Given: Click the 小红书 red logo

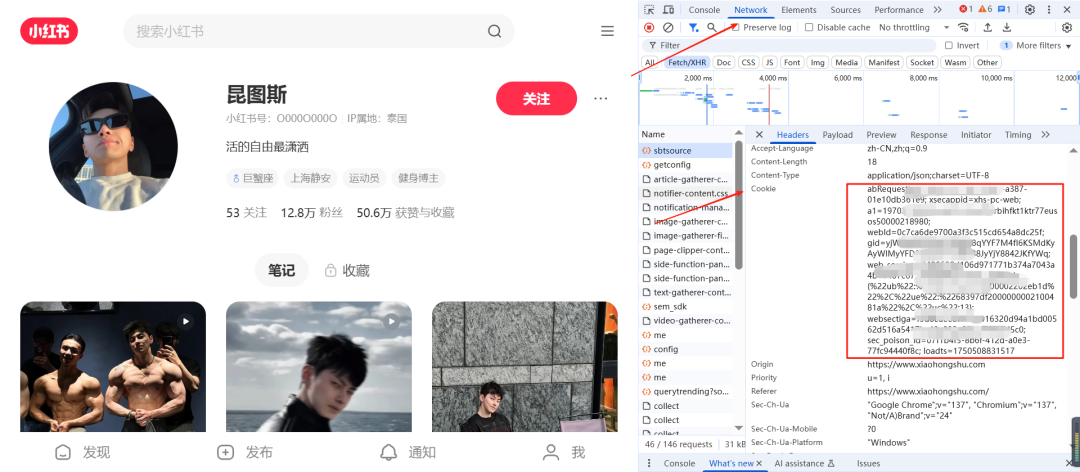Looking at the screenshot, I should [x=49, y=31].
